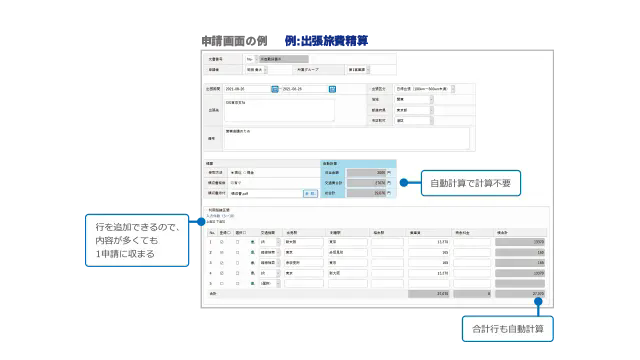Click the fare field showing 11,170 in row 1

pos(429,242)
